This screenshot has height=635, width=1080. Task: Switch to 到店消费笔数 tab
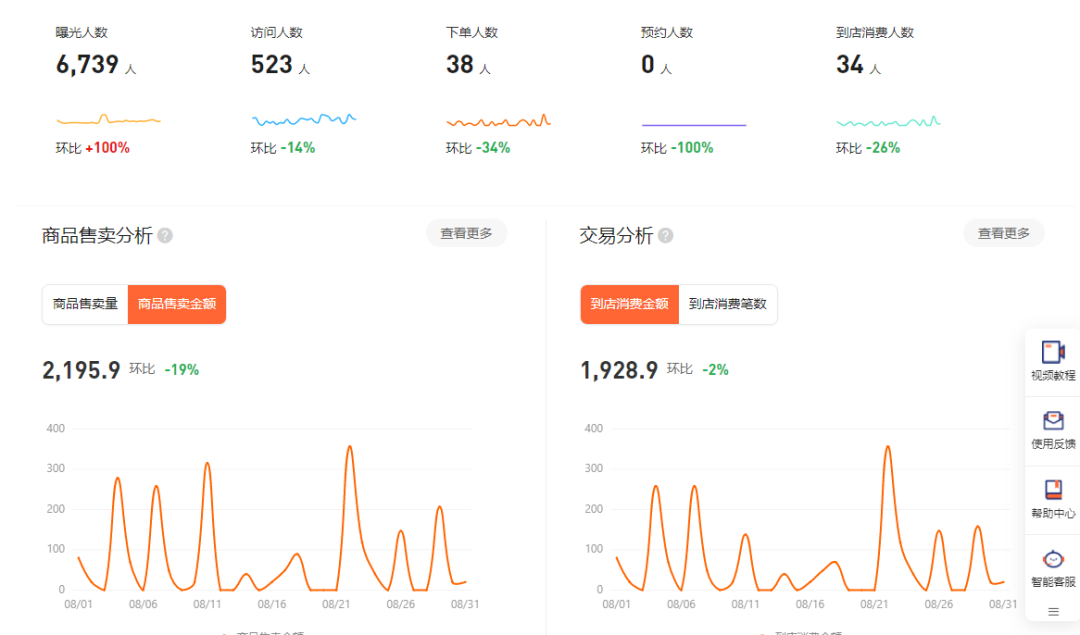coord(727,304)
